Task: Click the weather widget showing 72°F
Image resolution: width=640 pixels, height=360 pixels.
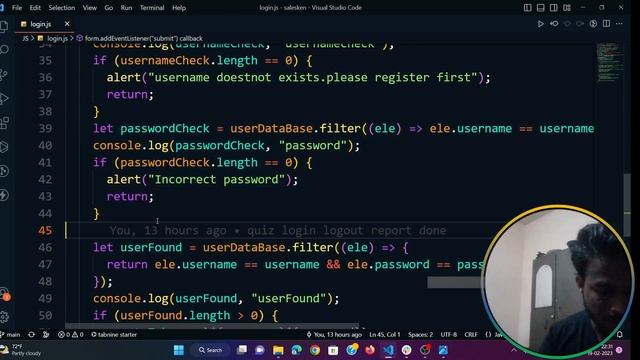Action: (x=21, y=350)
